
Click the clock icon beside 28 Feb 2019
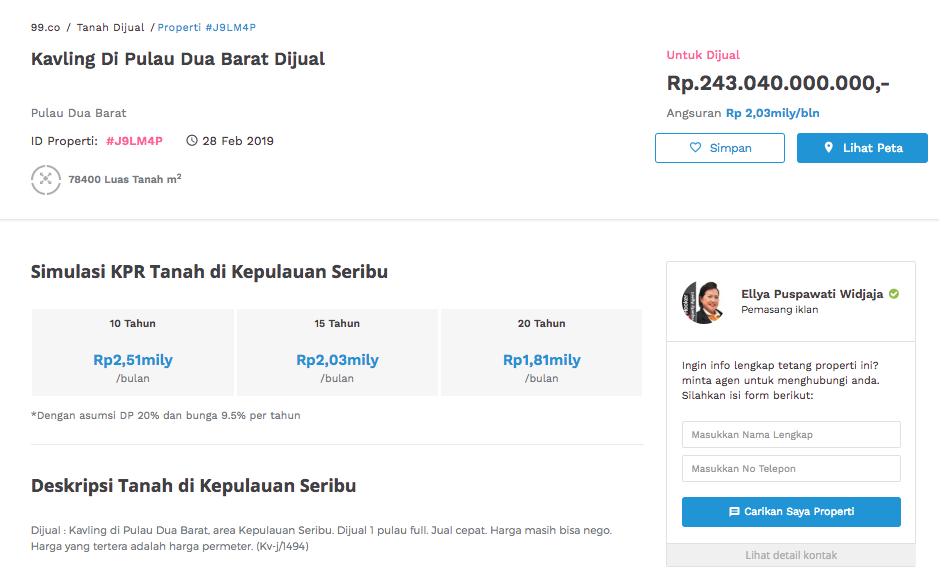point(192,141)
